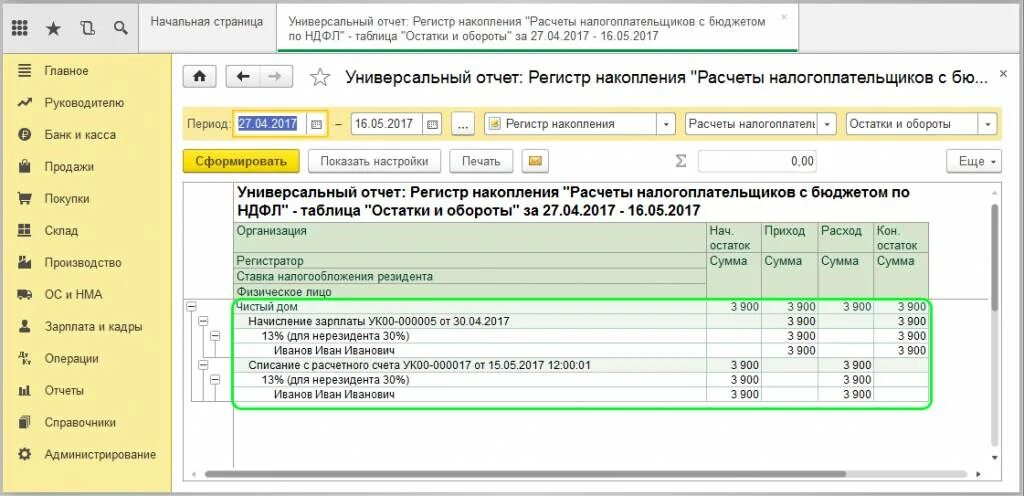Open the Еще dropdown menu
1024x496 pixels.
click(x=974, y=161)
